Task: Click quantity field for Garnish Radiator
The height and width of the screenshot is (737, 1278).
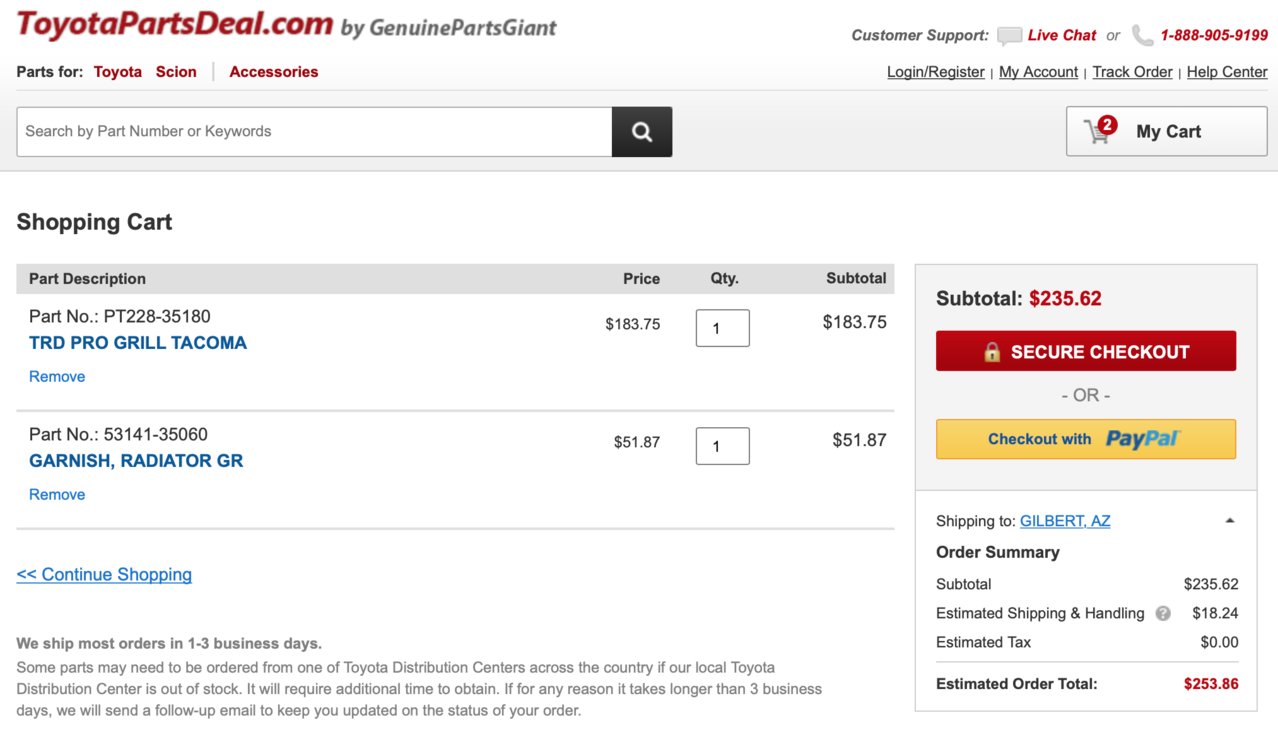Action: (x=722, y=446)
